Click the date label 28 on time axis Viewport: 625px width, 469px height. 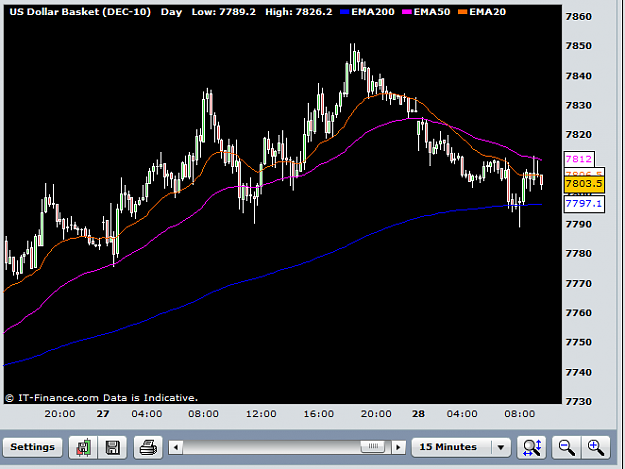[x=418, y=414]
